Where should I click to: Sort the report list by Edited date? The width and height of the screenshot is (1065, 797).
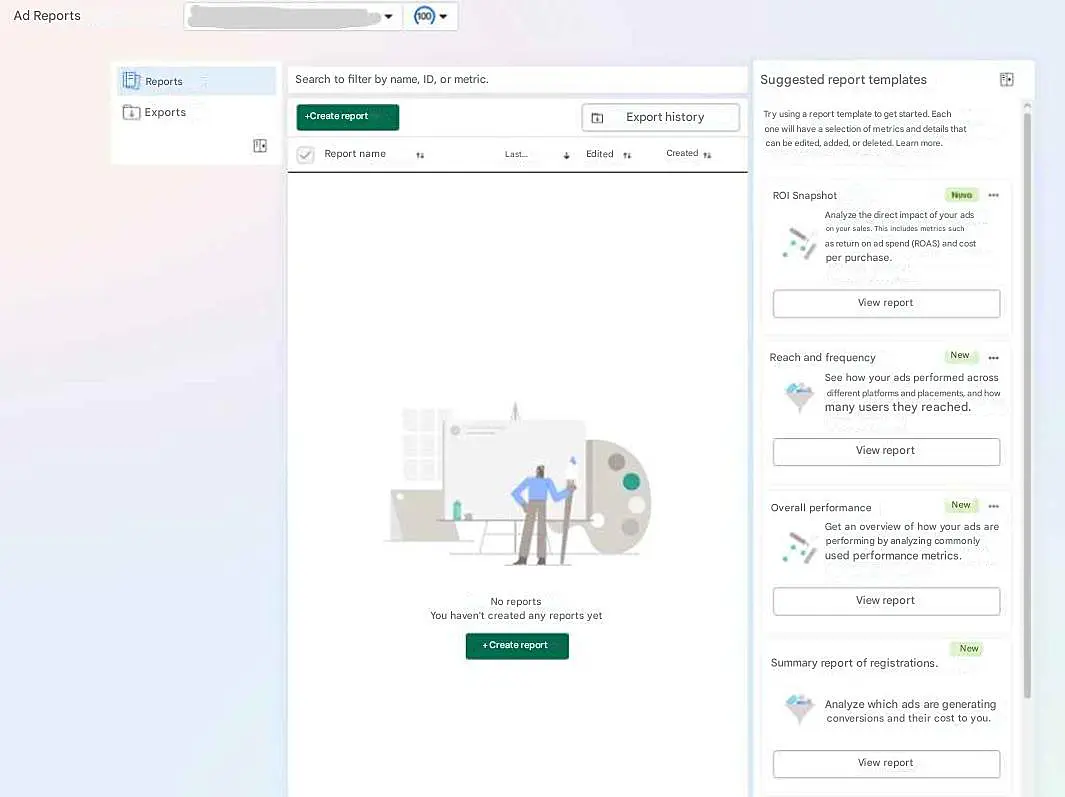pyautogui.click(x=626, y=155)
